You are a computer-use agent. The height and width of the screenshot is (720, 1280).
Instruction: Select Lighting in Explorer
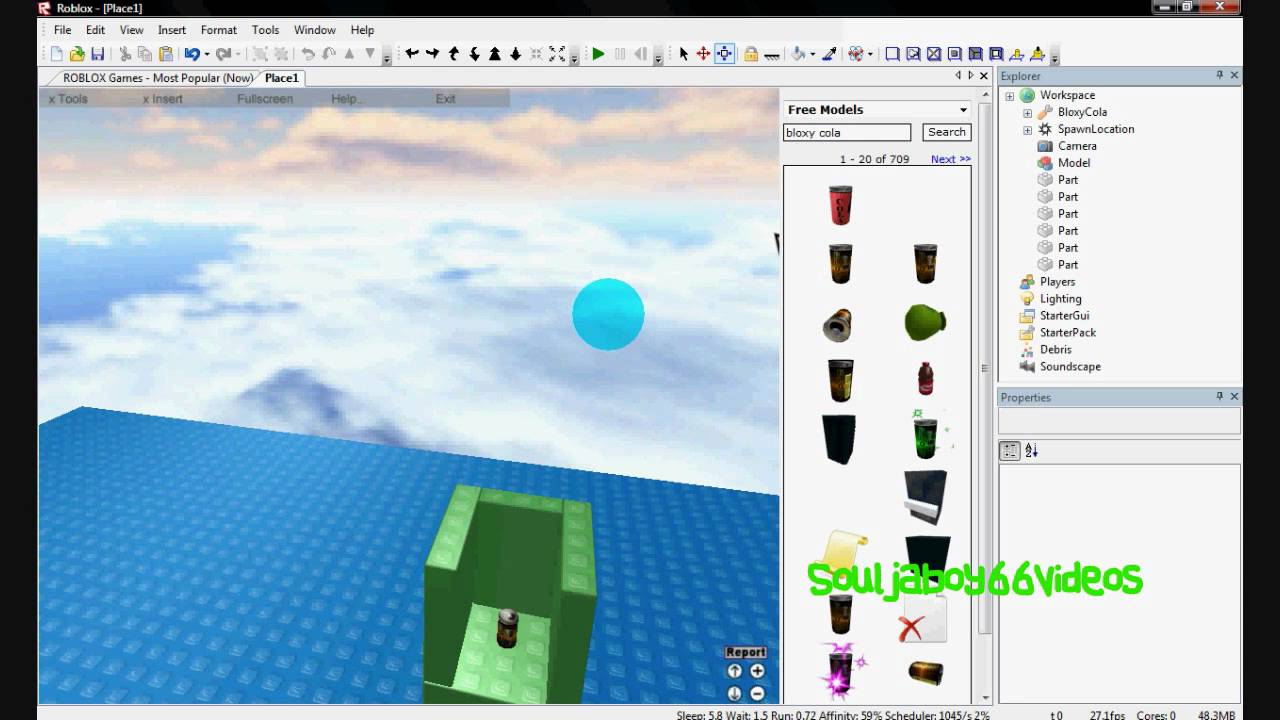point(1060,299)
